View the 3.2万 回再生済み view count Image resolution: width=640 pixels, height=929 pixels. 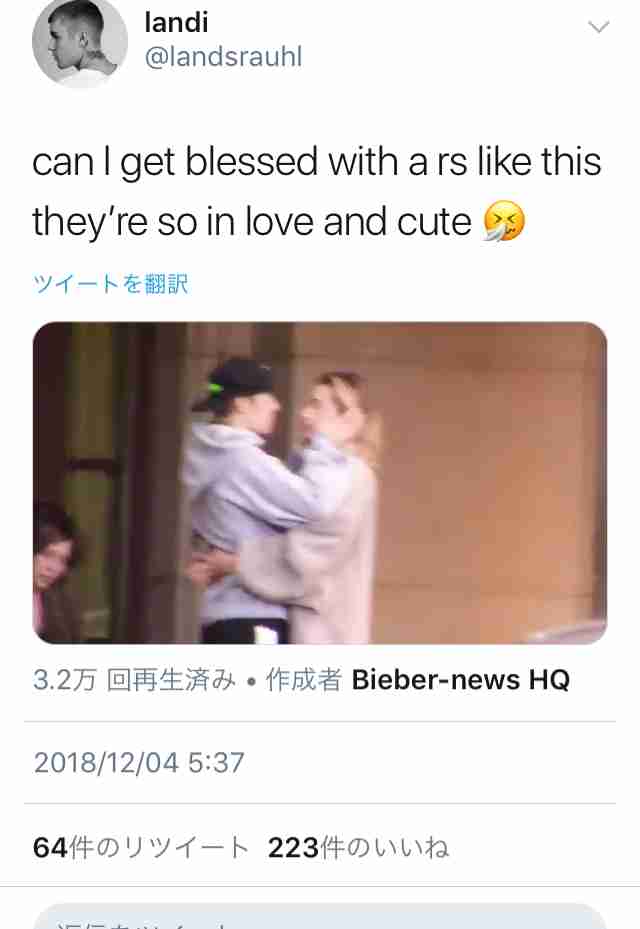(135, 680)
